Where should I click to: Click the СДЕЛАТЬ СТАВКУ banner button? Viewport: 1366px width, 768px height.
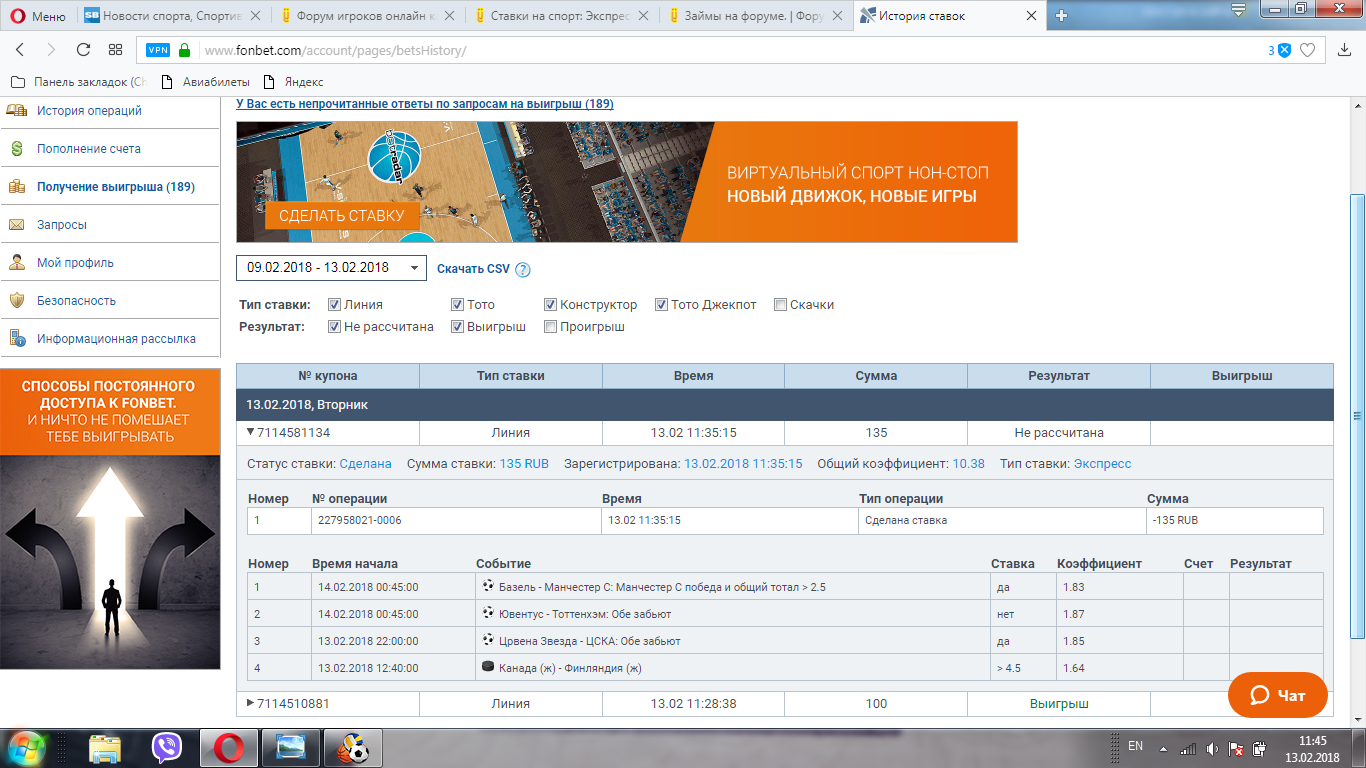(342, 215)
